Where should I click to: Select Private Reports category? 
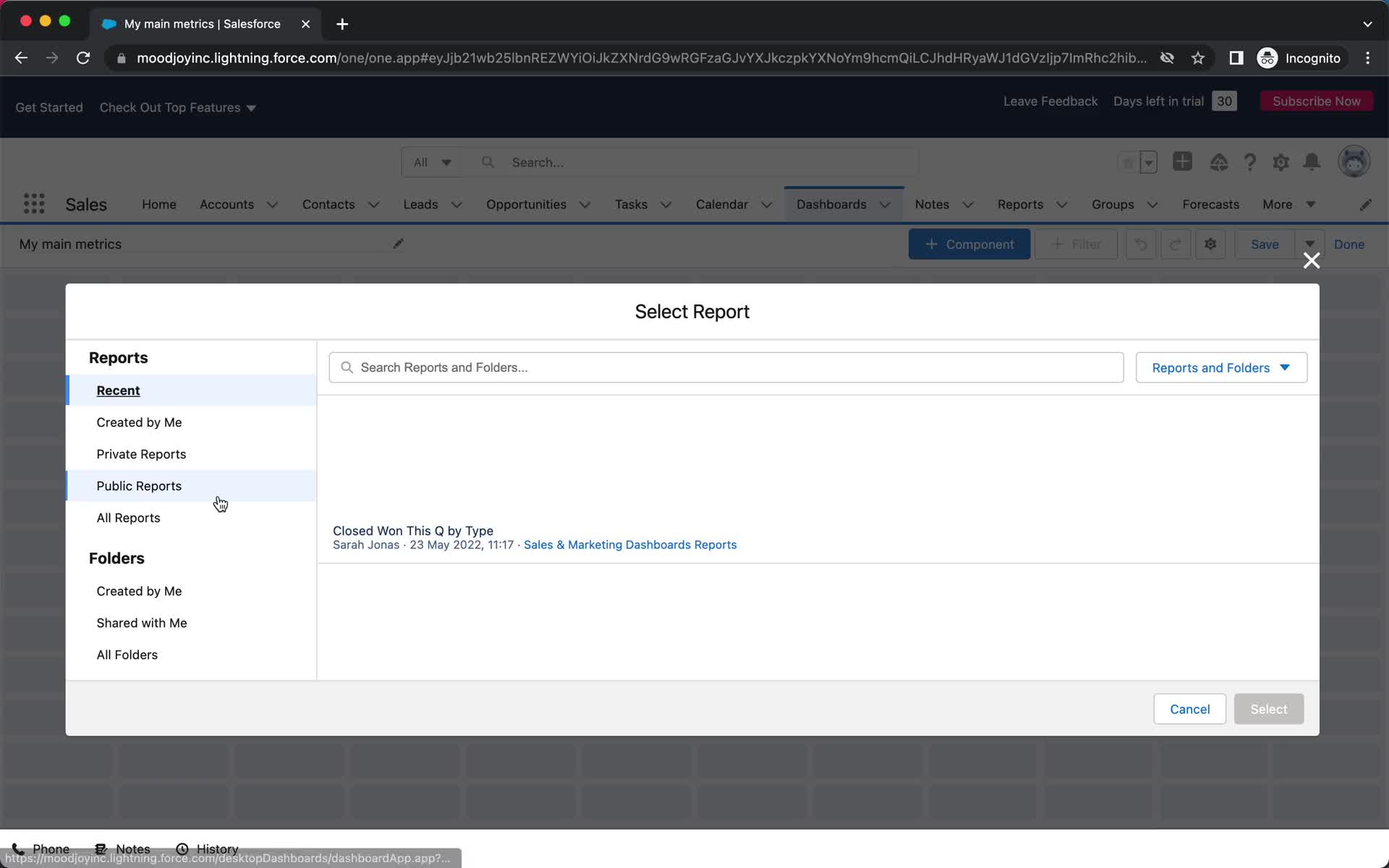(x=191, y=454)
